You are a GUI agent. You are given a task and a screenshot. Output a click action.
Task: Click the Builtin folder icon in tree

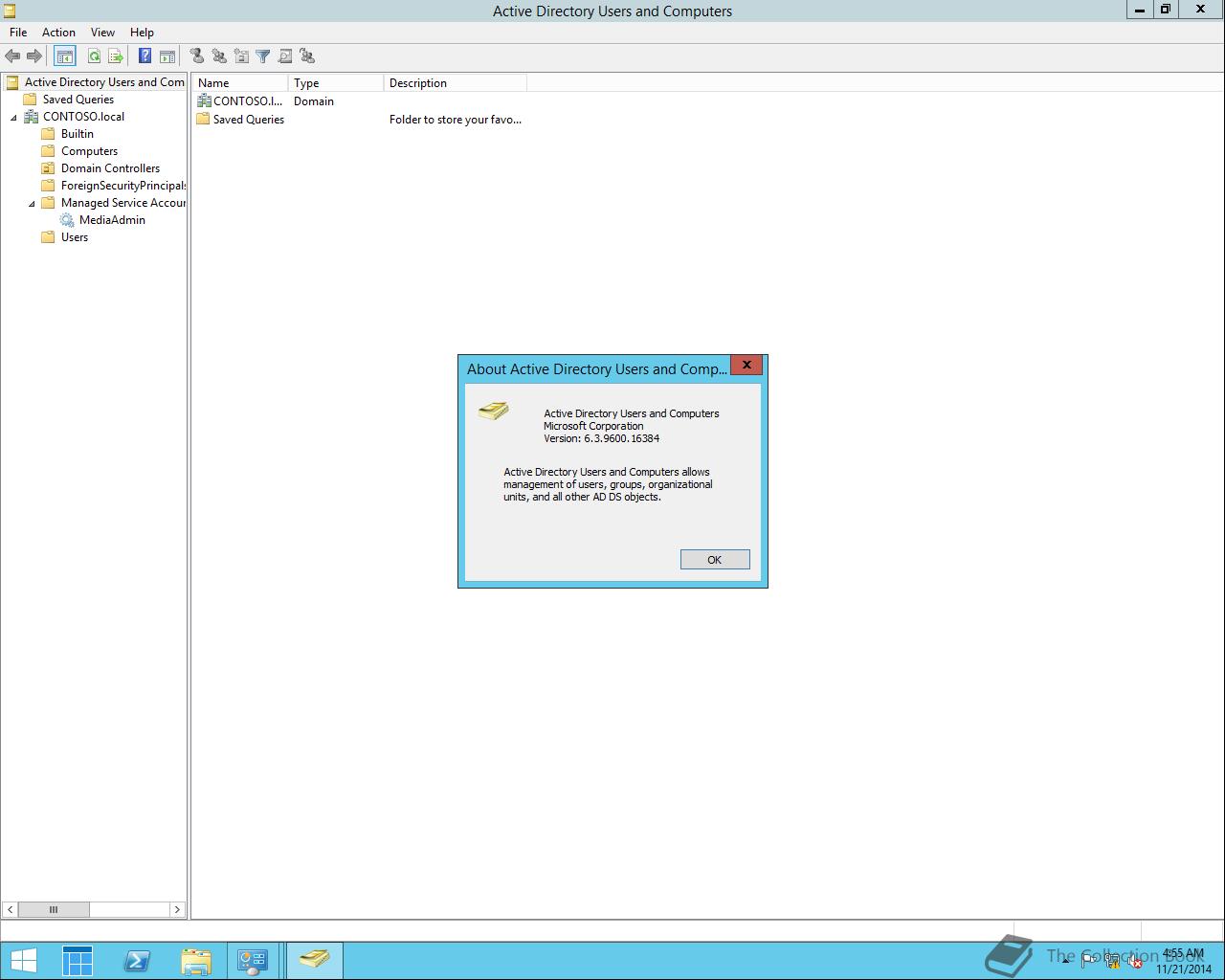click(48, 134)
